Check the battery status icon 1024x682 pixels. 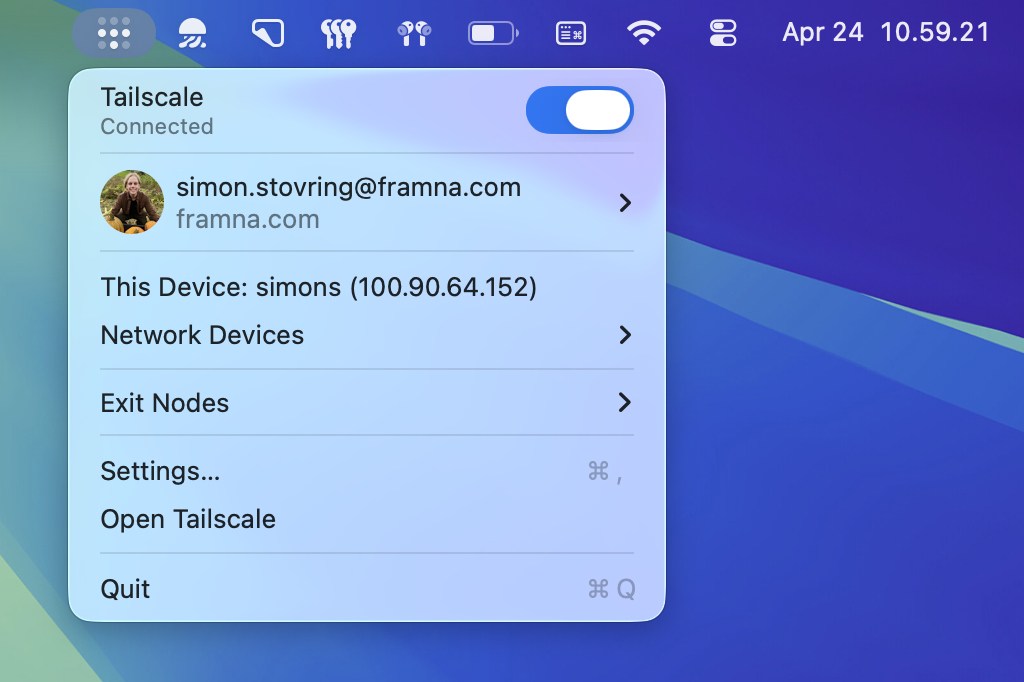492,32
